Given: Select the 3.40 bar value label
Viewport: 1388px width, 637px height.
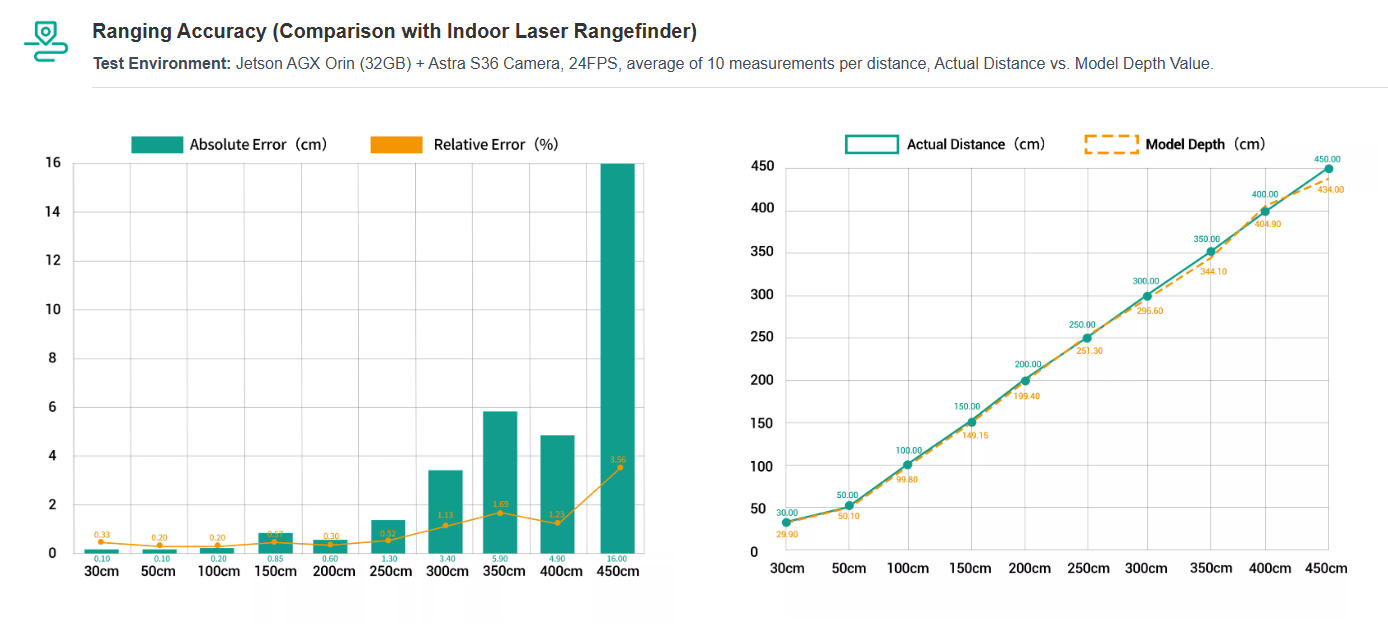Looking at the screenshot, I should pyautogui.click(x=445, y=558).
